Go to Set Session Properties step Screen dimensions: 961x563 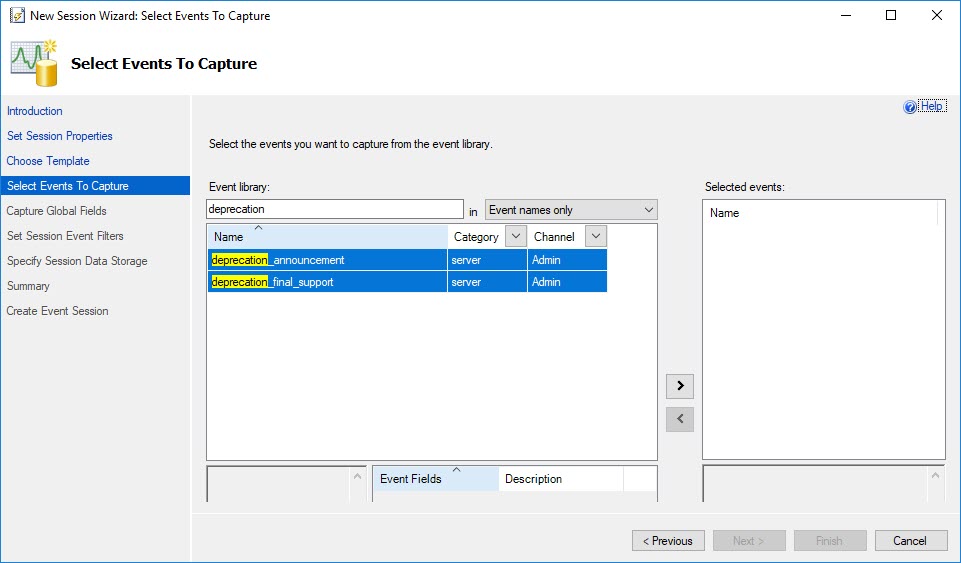tap(59, 136)
